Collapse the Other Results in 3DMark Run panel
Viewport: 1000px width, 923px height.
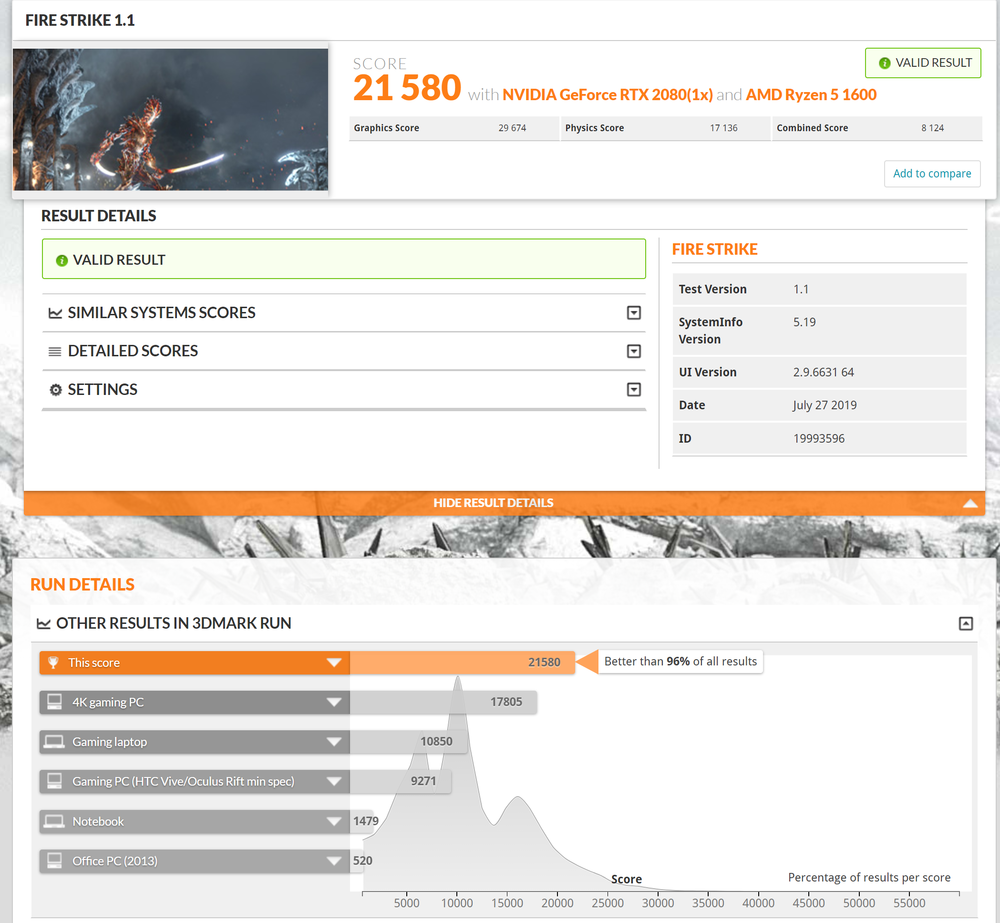pyautogui.click(x=965, y=623)
